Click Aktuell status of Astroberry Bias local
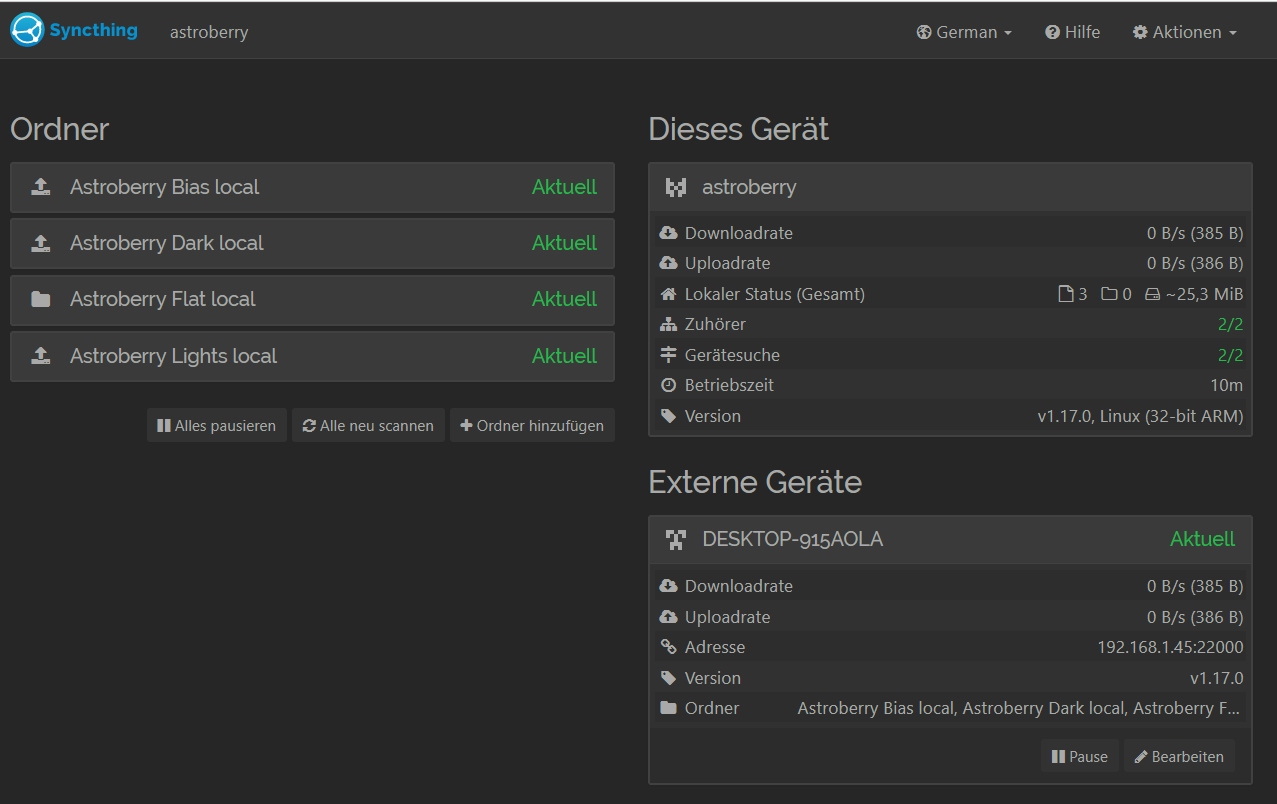Viewport: 1277px width, 804px height. coord(564,187)
